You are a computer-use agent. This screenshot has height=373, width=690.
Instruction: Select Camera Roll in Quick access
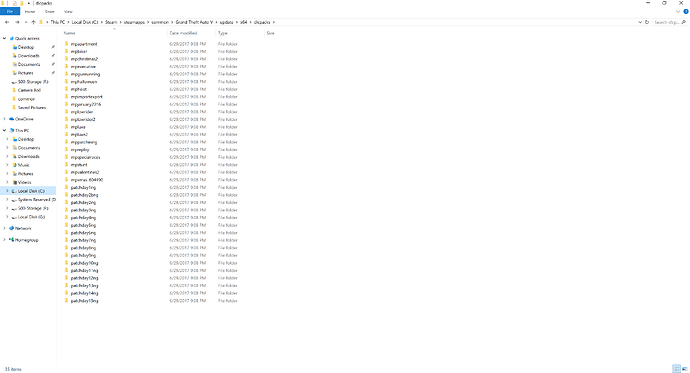click(29, 90)
